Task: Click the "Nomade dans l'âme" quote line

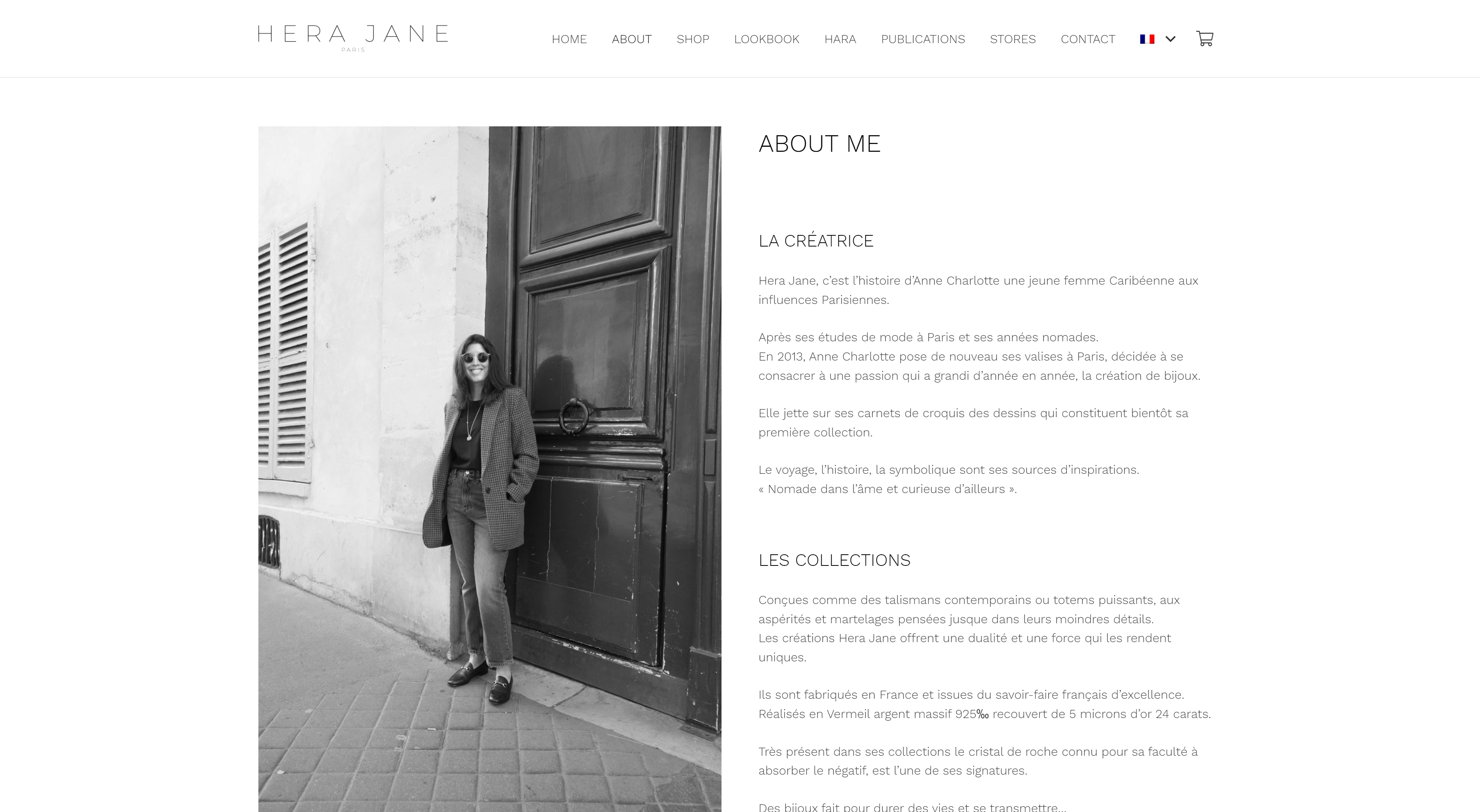Action: (x=888, y=489)
